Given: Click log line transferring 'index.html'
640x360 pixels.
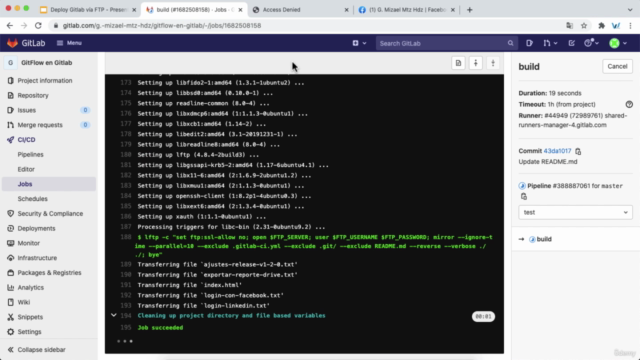Looking at the screenshot, I should coord(190,285).
